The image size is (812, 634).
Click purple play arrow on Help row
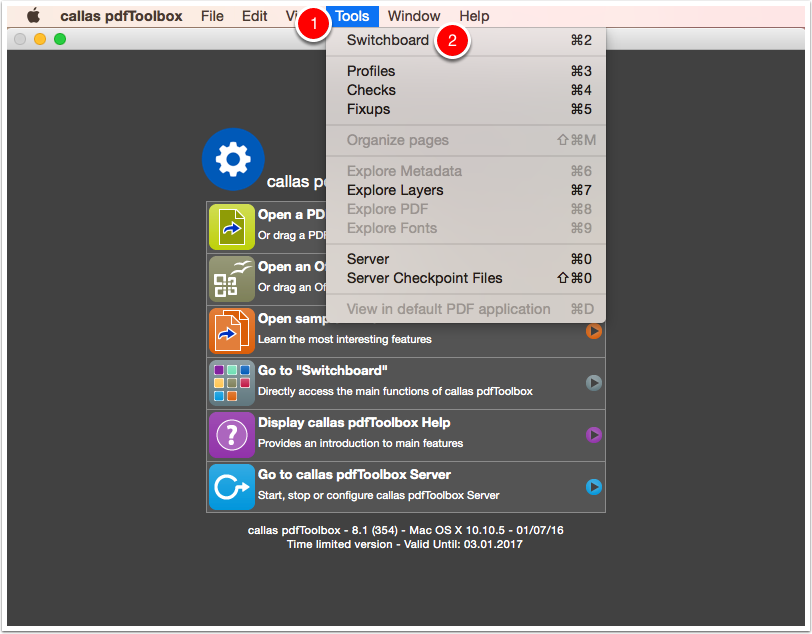pos(593,435)
